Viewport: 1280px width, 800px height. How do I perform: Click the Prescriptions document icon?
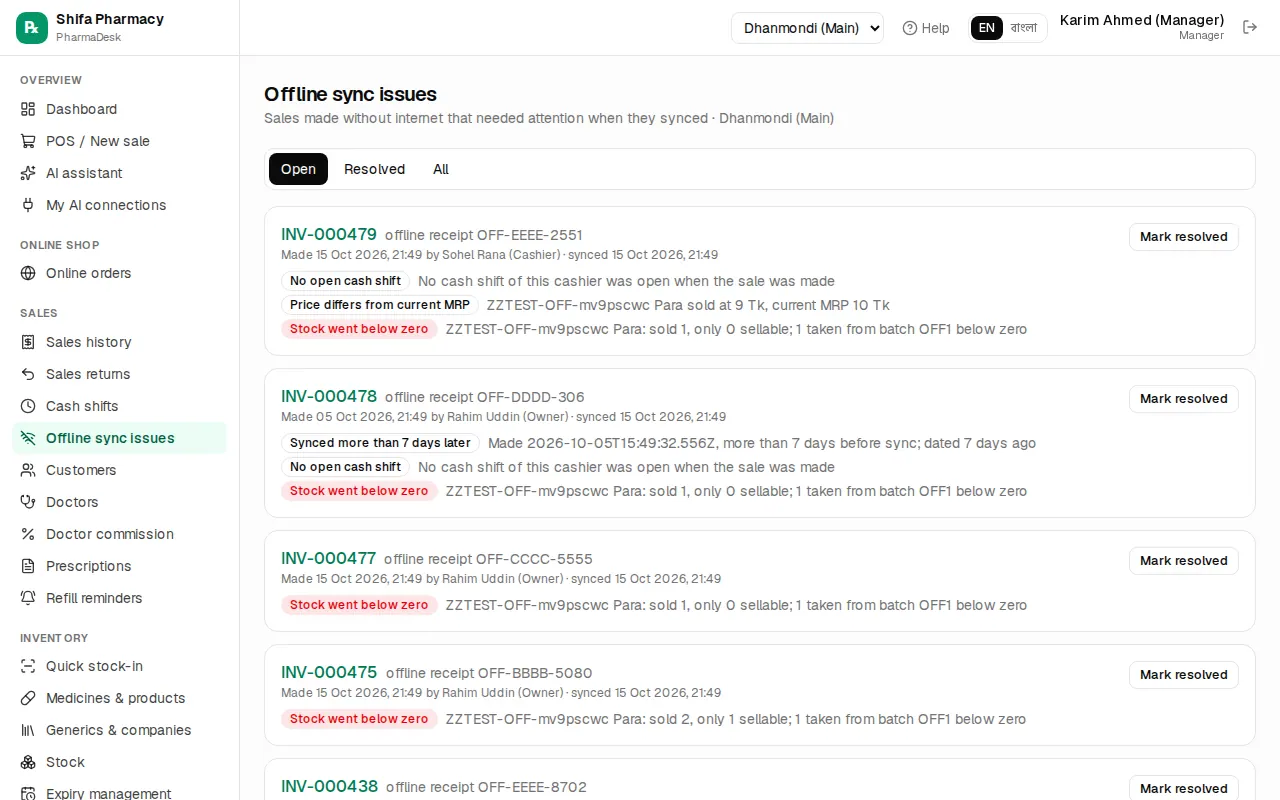(28, 566)
